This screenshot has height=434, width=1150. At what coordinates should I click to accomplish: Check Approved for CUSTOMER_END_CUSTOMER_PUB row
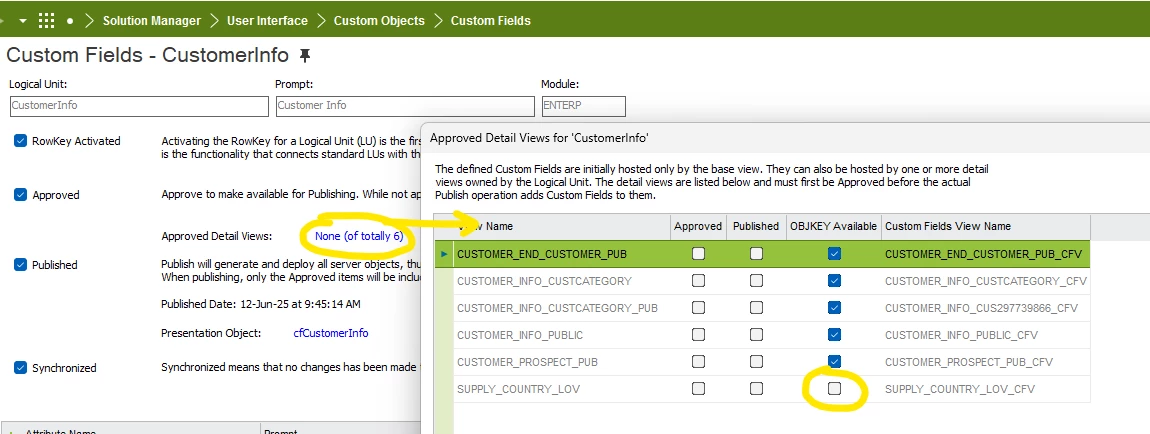(x=698, y=254)
